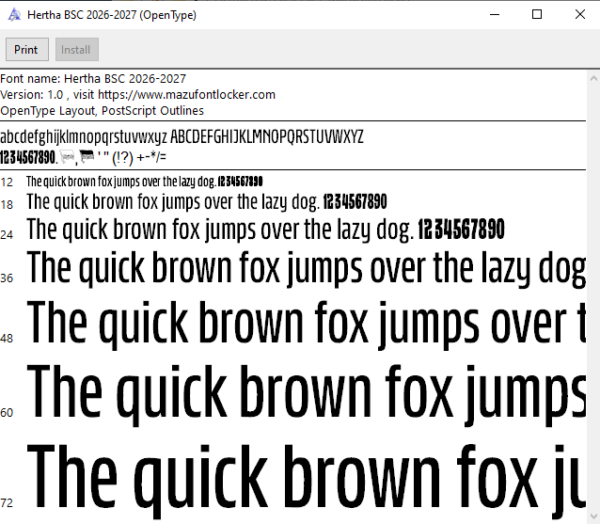600x524 pixels.
Task: Click the uppercase ABCDEFG alphabet sample
Action: (x=267, y=137)
